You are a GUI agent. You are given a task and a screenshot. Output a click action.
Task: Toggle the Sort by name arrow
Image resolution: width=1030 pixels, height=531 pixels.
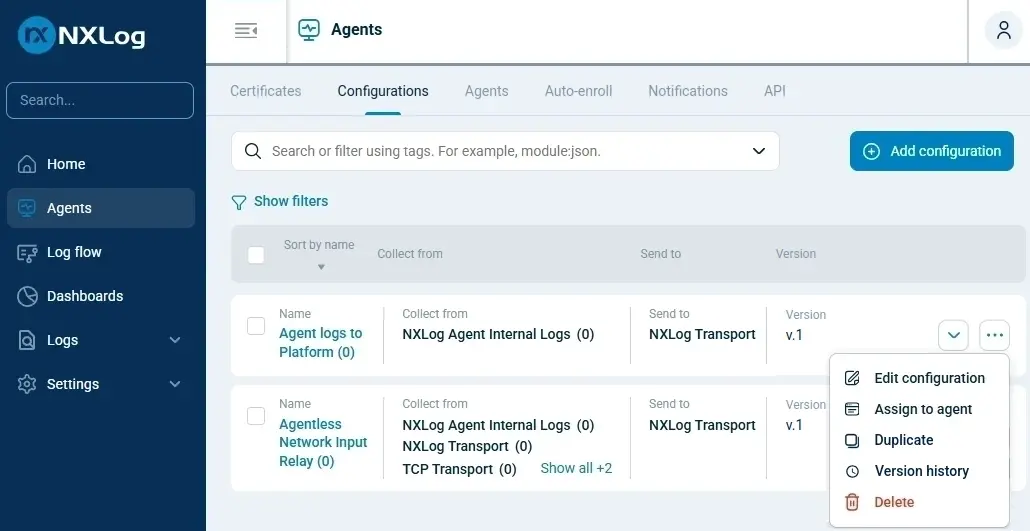tap(321, 267)
